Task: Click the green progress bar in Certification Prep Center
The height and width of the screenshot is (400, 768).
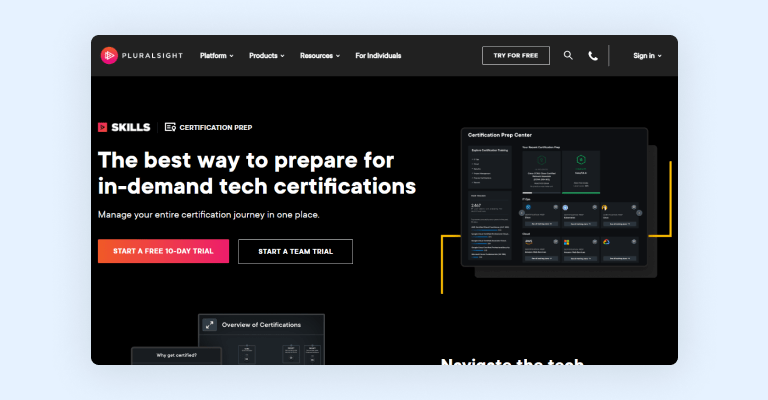Action: [581, 193]
